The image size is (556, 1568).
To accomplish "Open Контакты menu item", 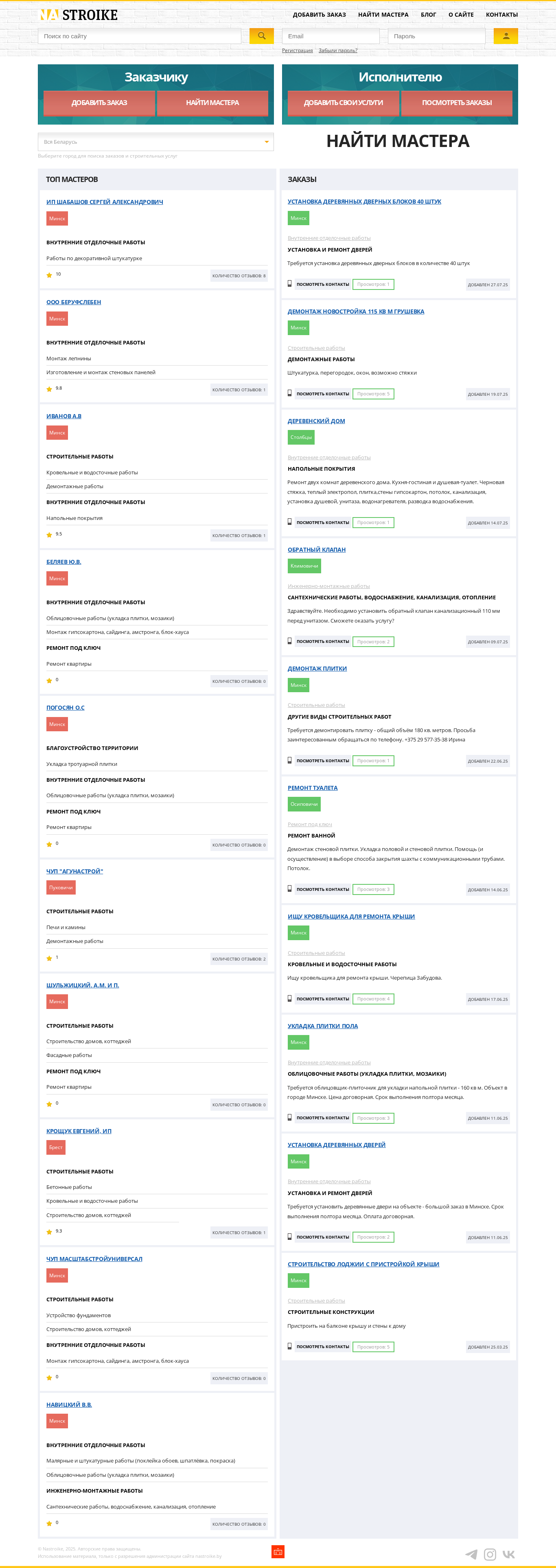I will click(x=502, y=15).
